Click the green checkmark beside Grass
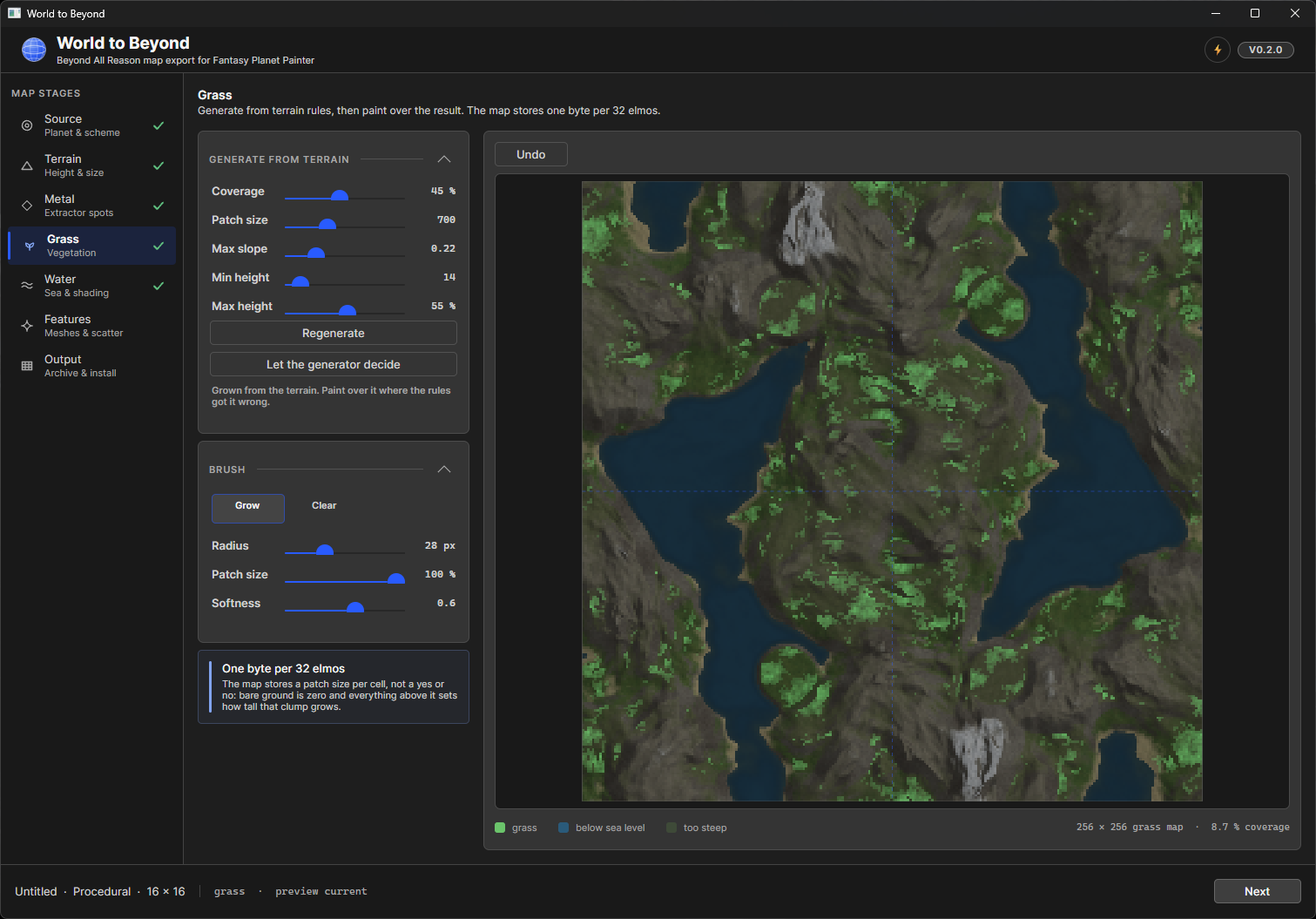Screen dimensions: 1316x919 (159, 246)
